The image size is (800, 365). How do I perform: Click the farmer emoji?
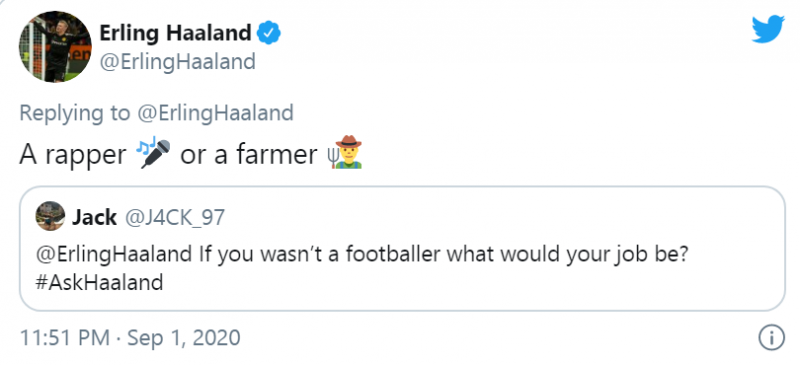click(x=345, y=152)
